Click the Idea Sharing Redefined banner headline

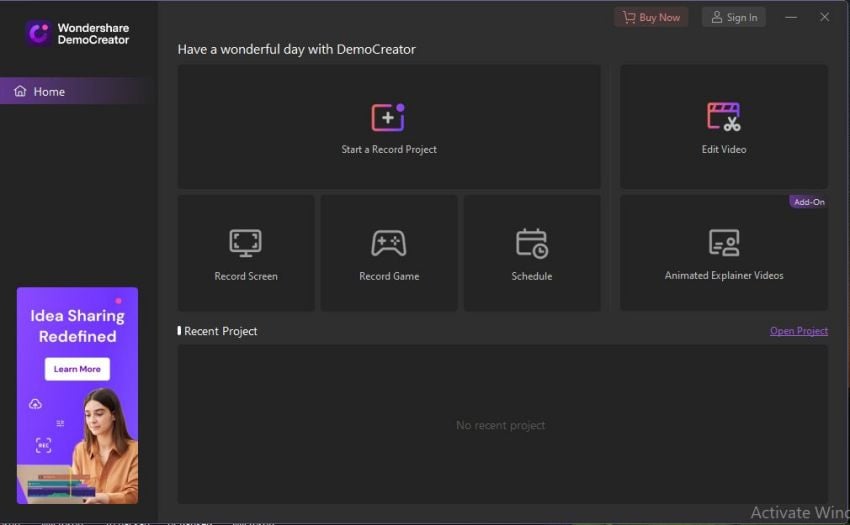pyautogui.click(x=77, y=326)
